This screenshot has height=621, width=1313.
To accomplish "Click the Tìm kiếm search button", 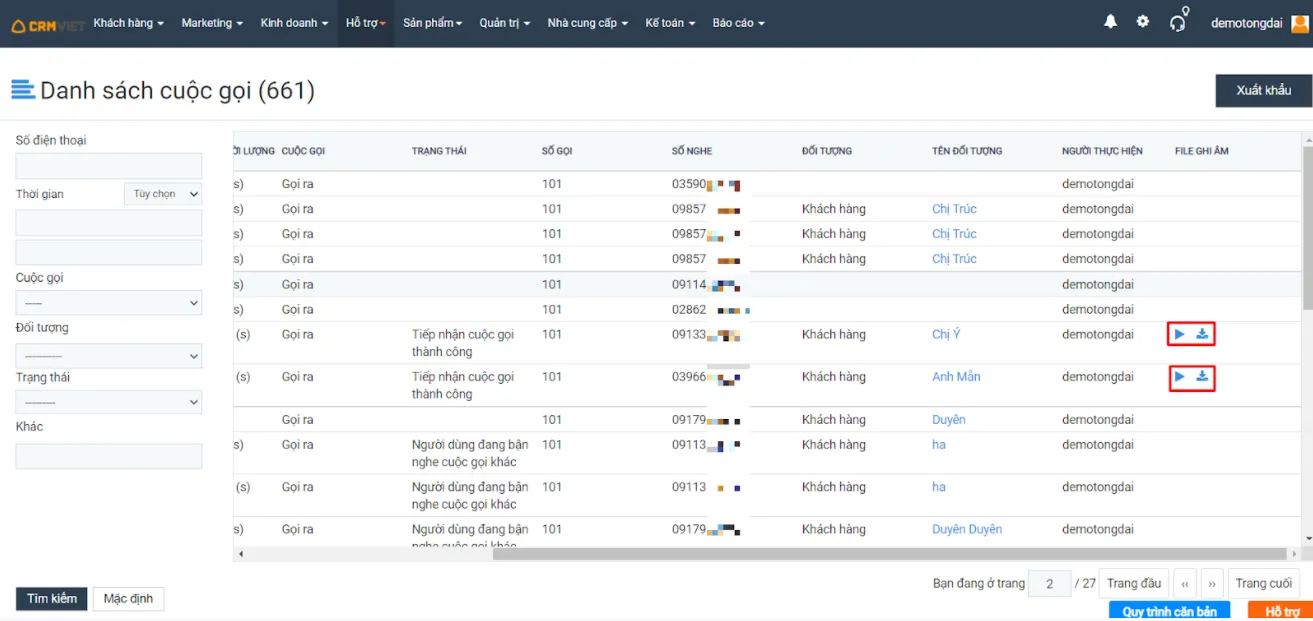I will click(52, 599).
